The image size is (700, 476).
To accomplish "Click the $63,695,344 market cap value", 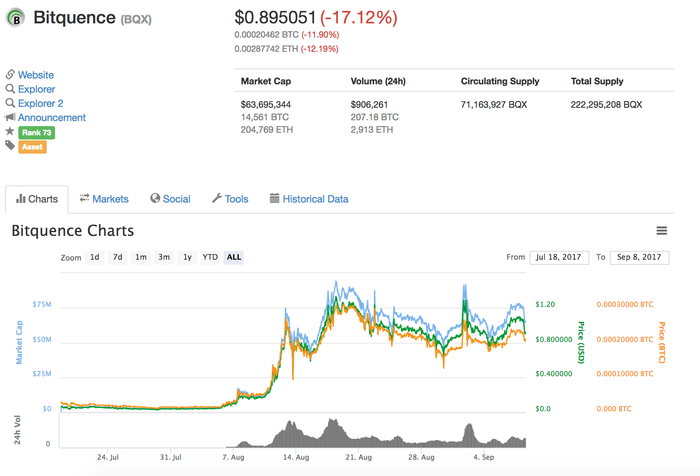I will (x=266, y=104).
